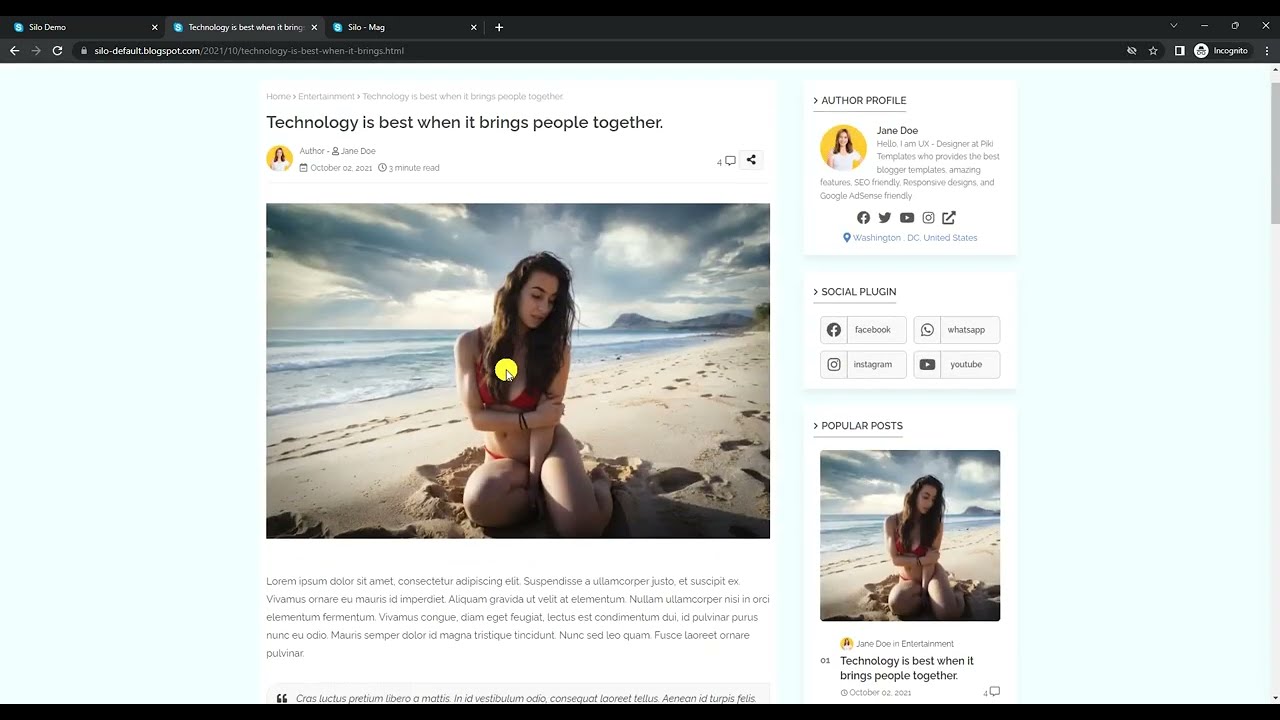Close the Silo Demo tab
1280x720 pixels.
[x=154, y=27]
